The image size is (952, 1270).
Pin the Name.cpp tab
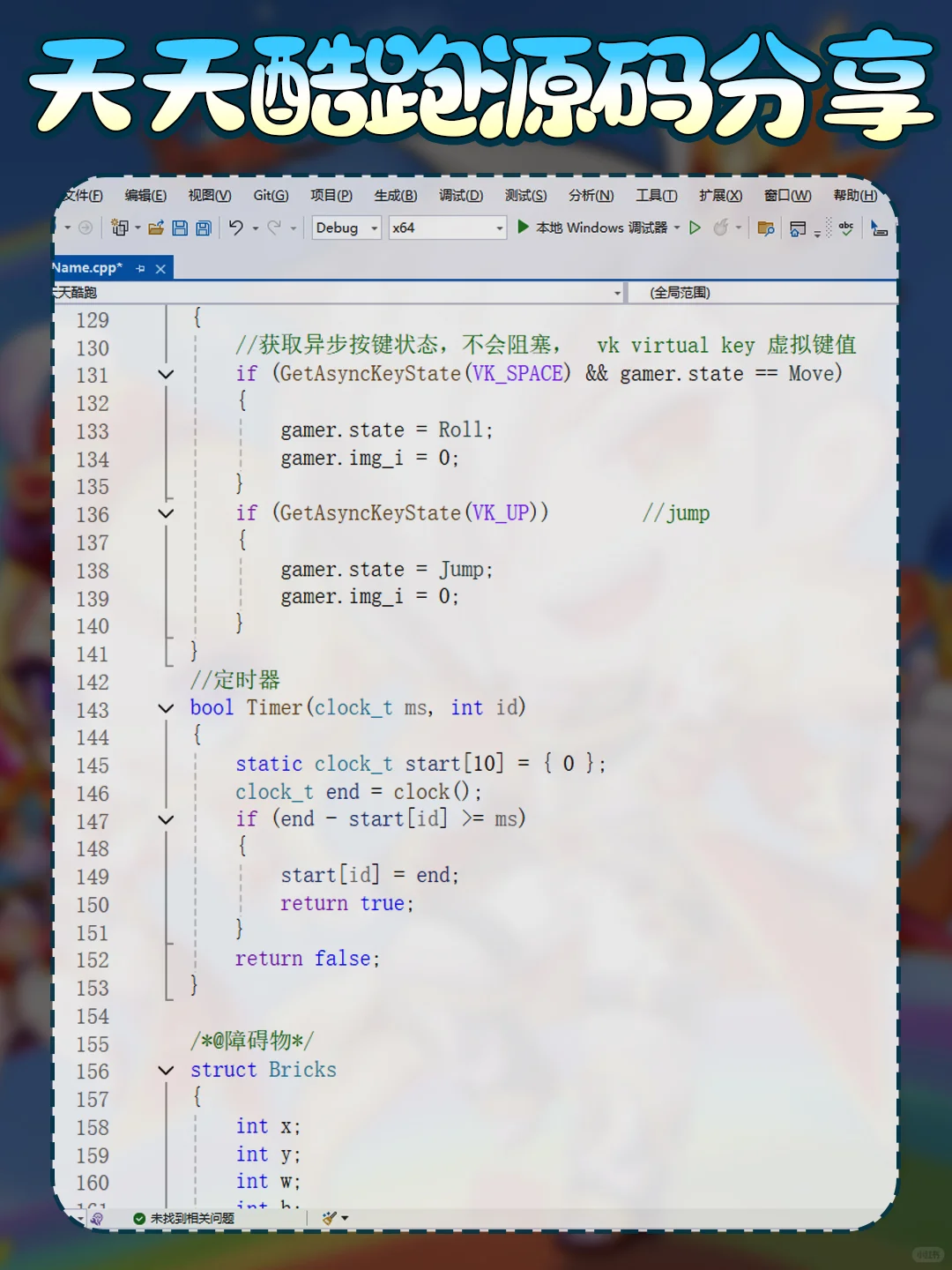coord(141,268)
